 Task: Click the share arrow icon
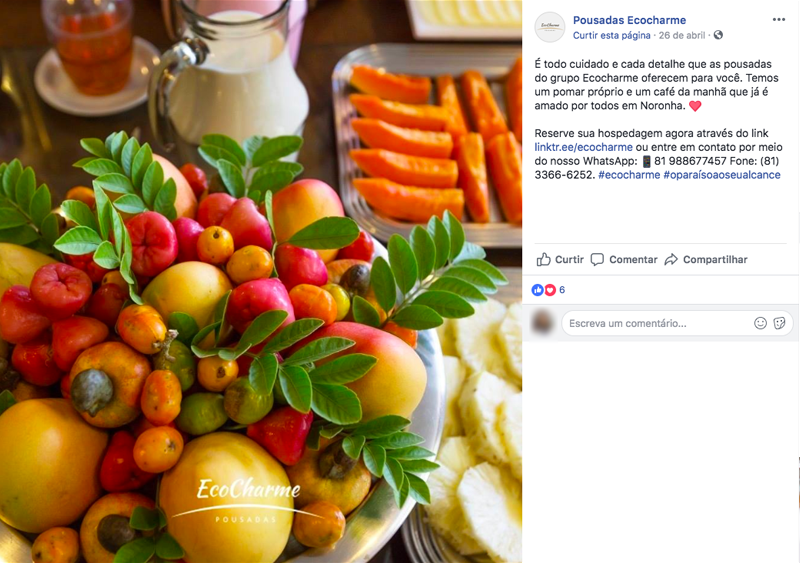click(x=671, y=259)
